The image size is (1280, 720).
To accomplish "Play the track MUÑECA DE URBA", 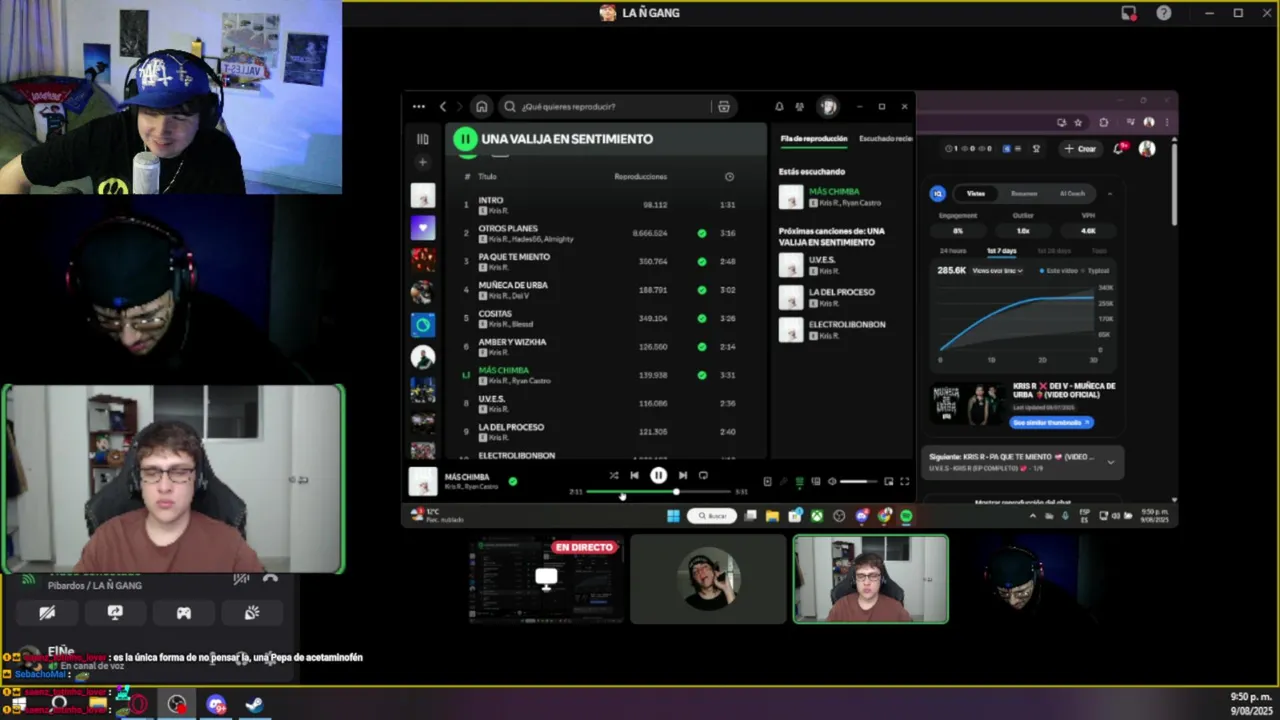I will click(513, 285).
